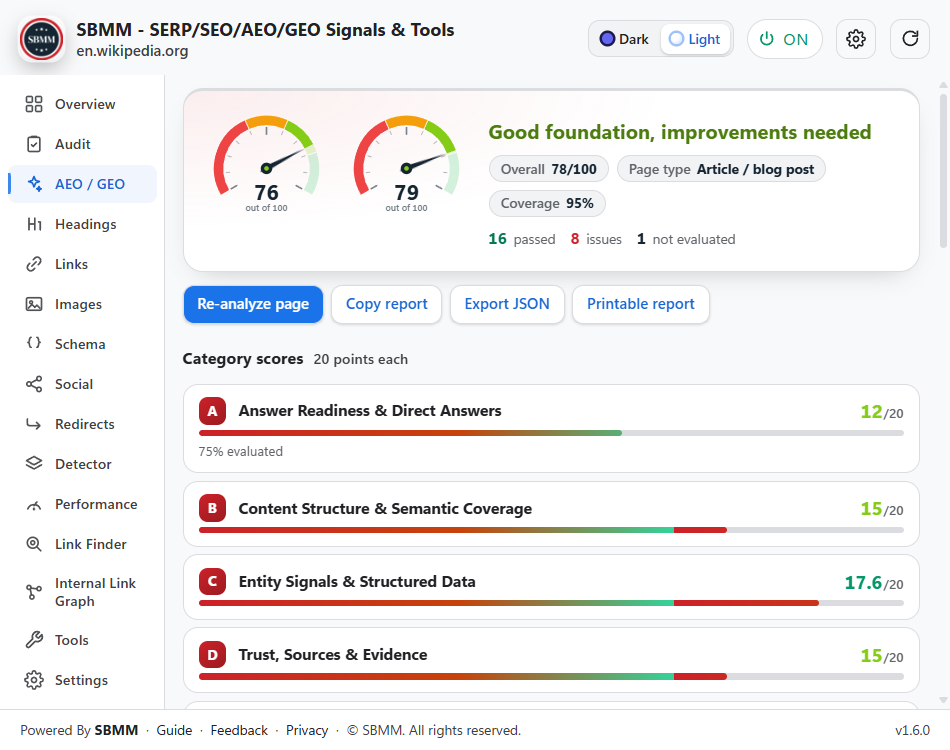Click the Performance gauge icon
950x750 pixels.
34,505
